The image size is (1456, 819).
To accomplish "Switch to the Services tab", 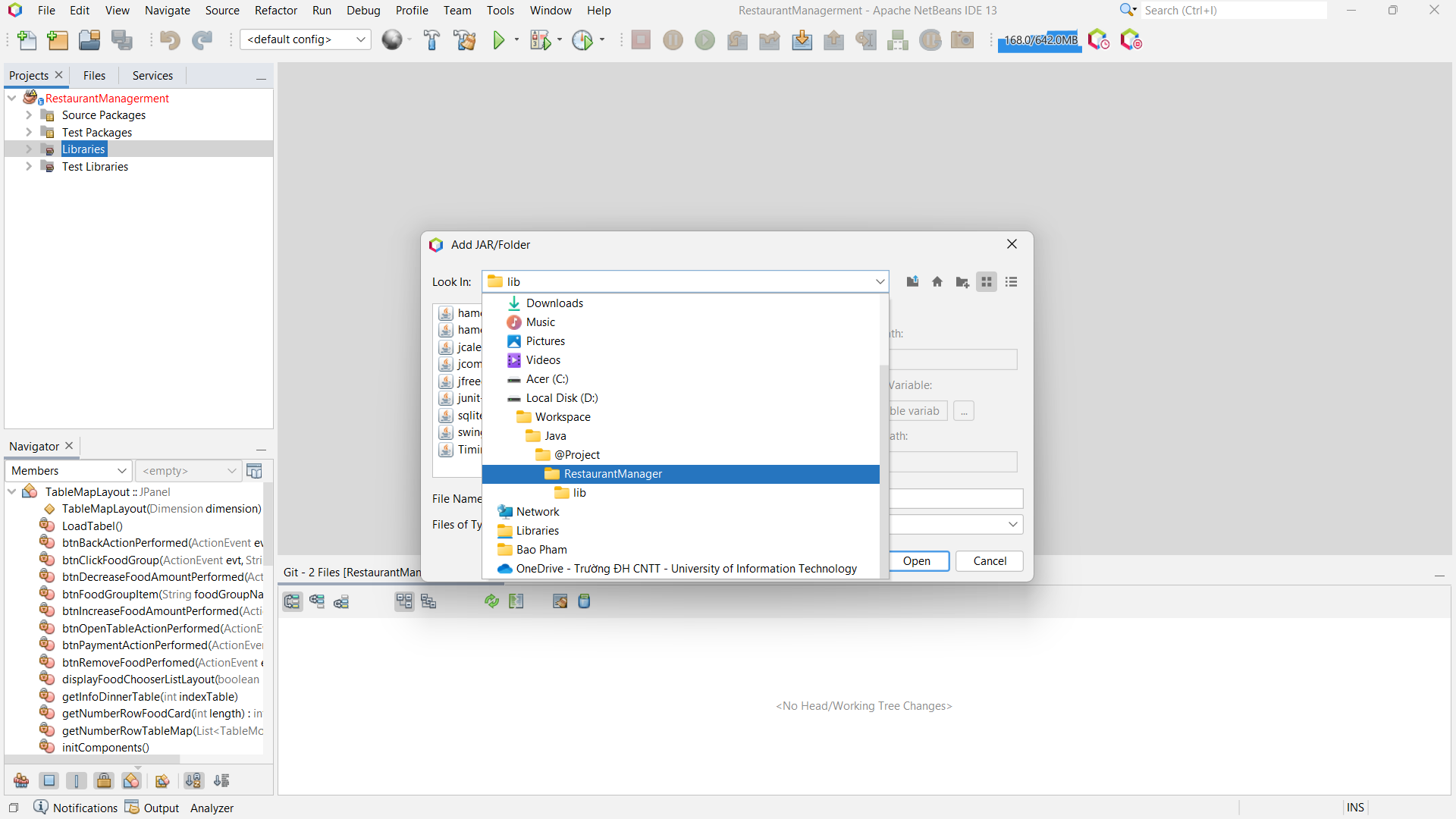I will click(x=152, y=76).
